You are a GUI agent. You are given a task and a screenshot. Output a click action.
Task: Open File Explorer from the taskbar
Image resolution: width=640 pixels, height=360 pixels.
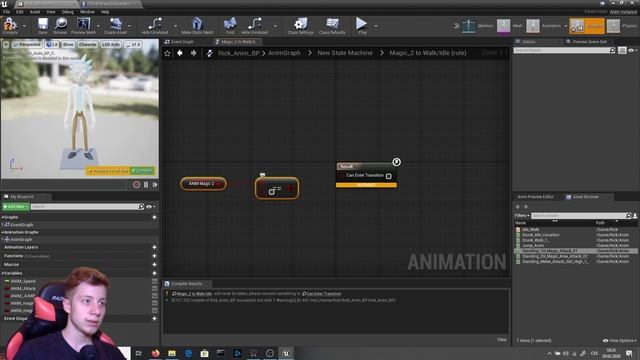pos(172,353)
